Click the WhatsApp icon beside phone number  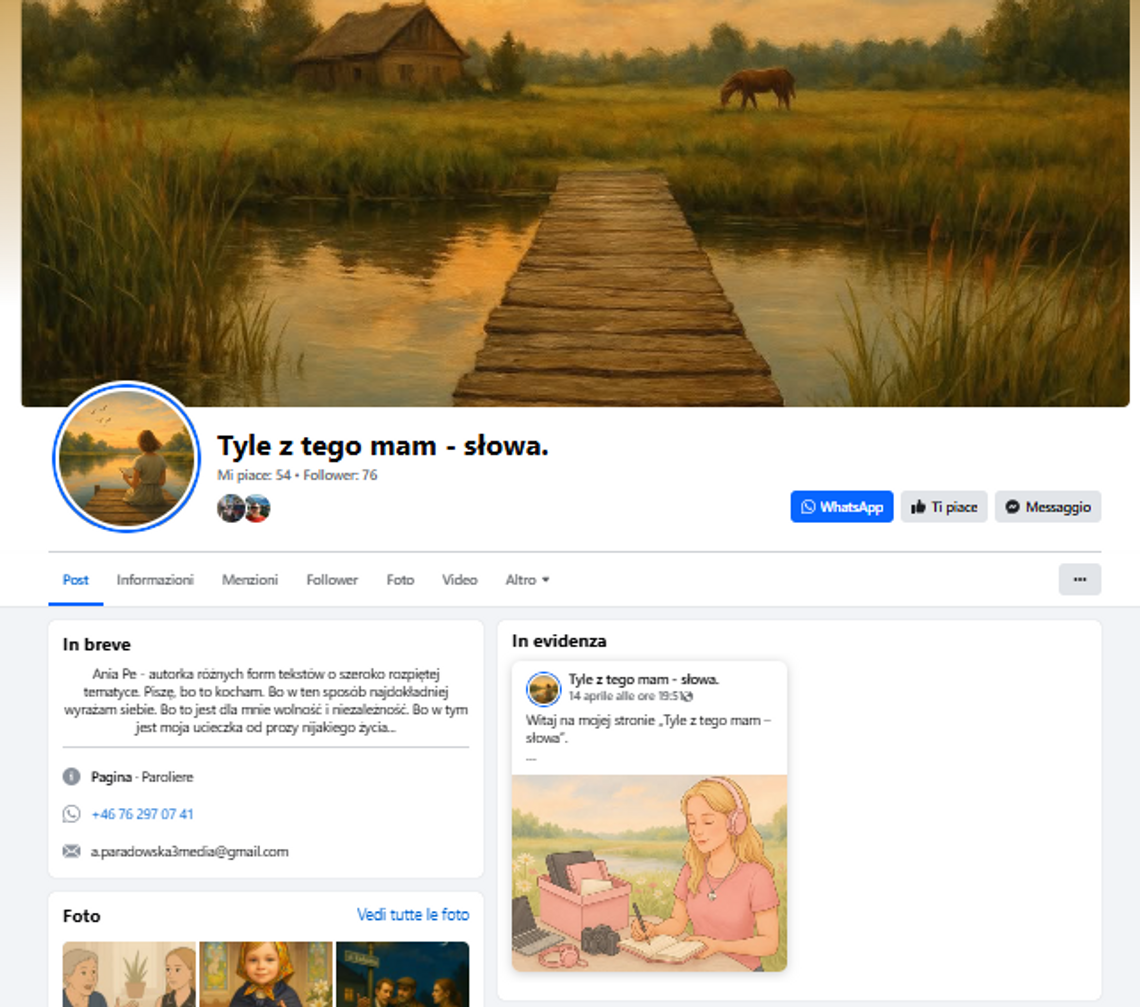click(x=71, y=814)
